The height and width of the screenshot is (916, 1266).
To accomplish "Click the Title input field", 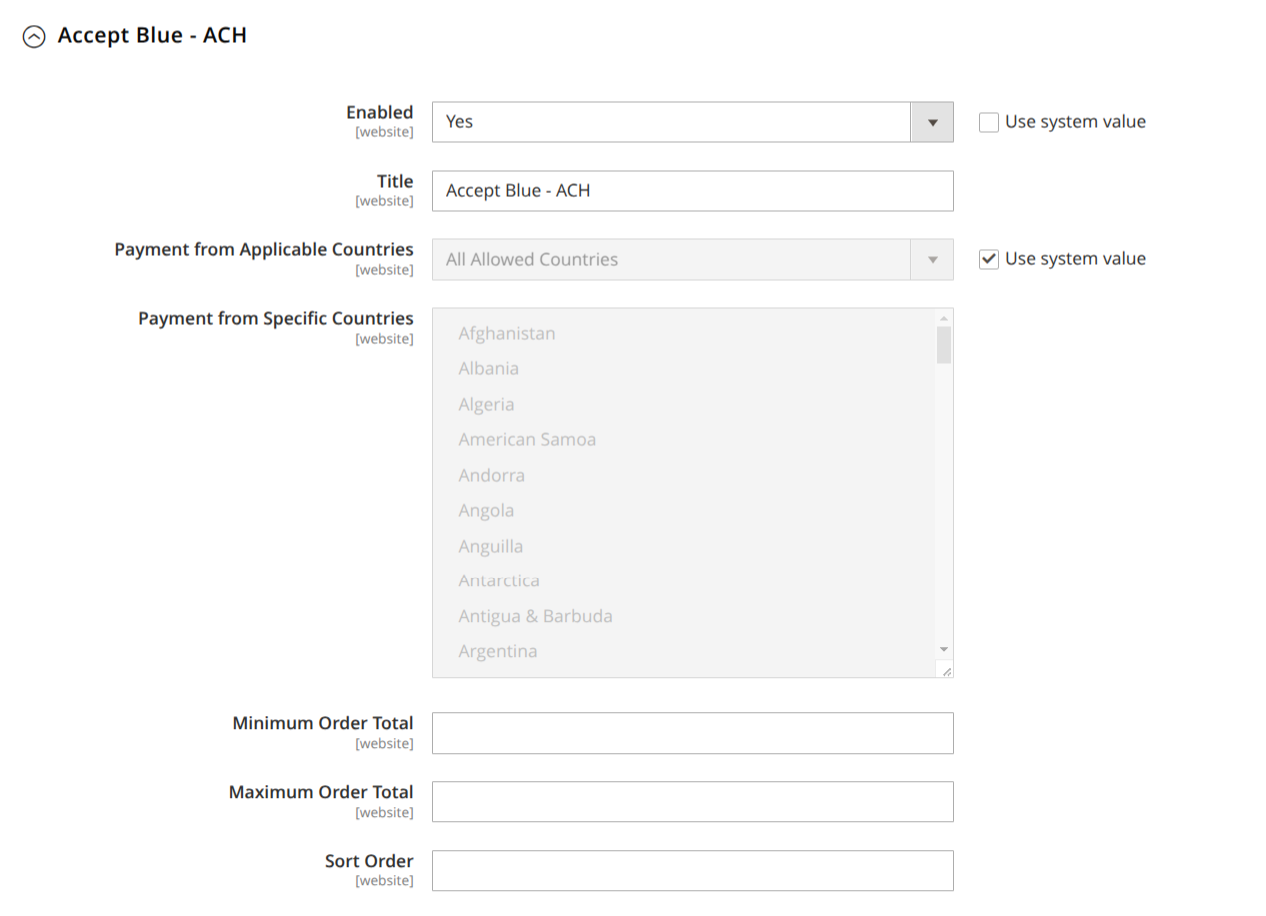I will click(x=691, y=191).
